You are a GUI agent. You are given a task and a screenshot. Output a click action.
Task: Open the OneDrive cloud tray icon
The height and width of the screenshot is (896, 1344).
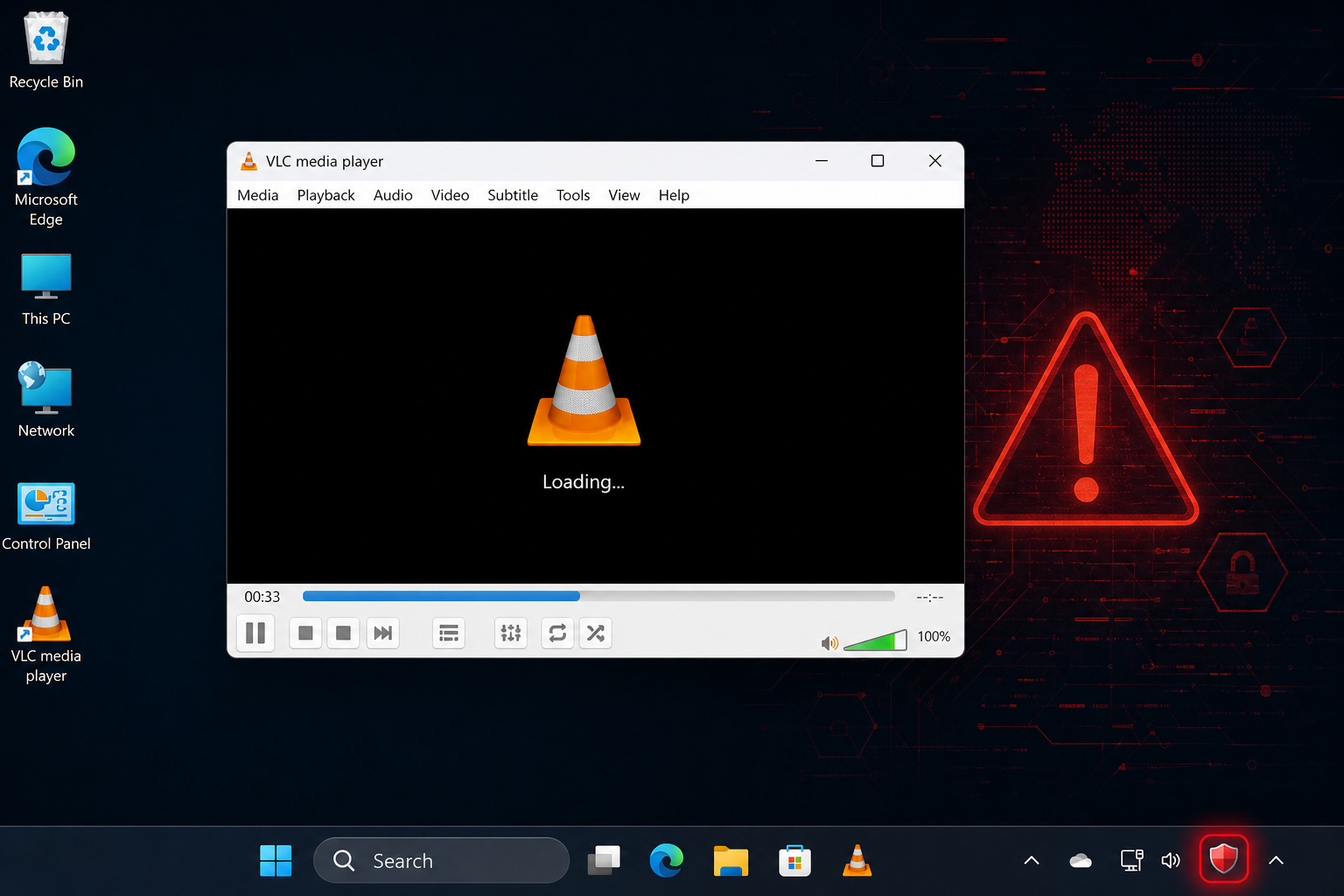(x=1081, y=861)
